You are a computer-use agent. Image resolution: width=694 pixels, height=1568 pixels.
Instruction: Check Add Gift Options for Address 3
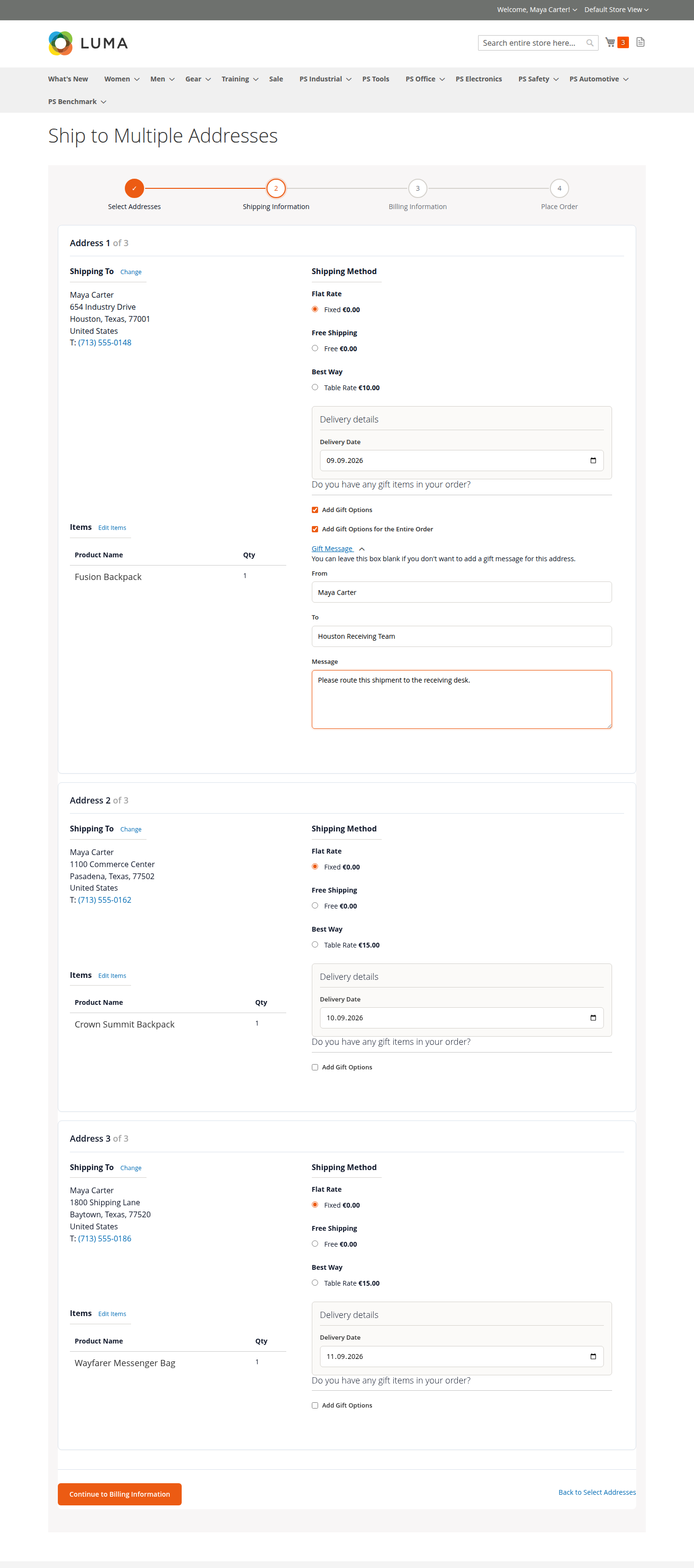(x=315, y=1406)
